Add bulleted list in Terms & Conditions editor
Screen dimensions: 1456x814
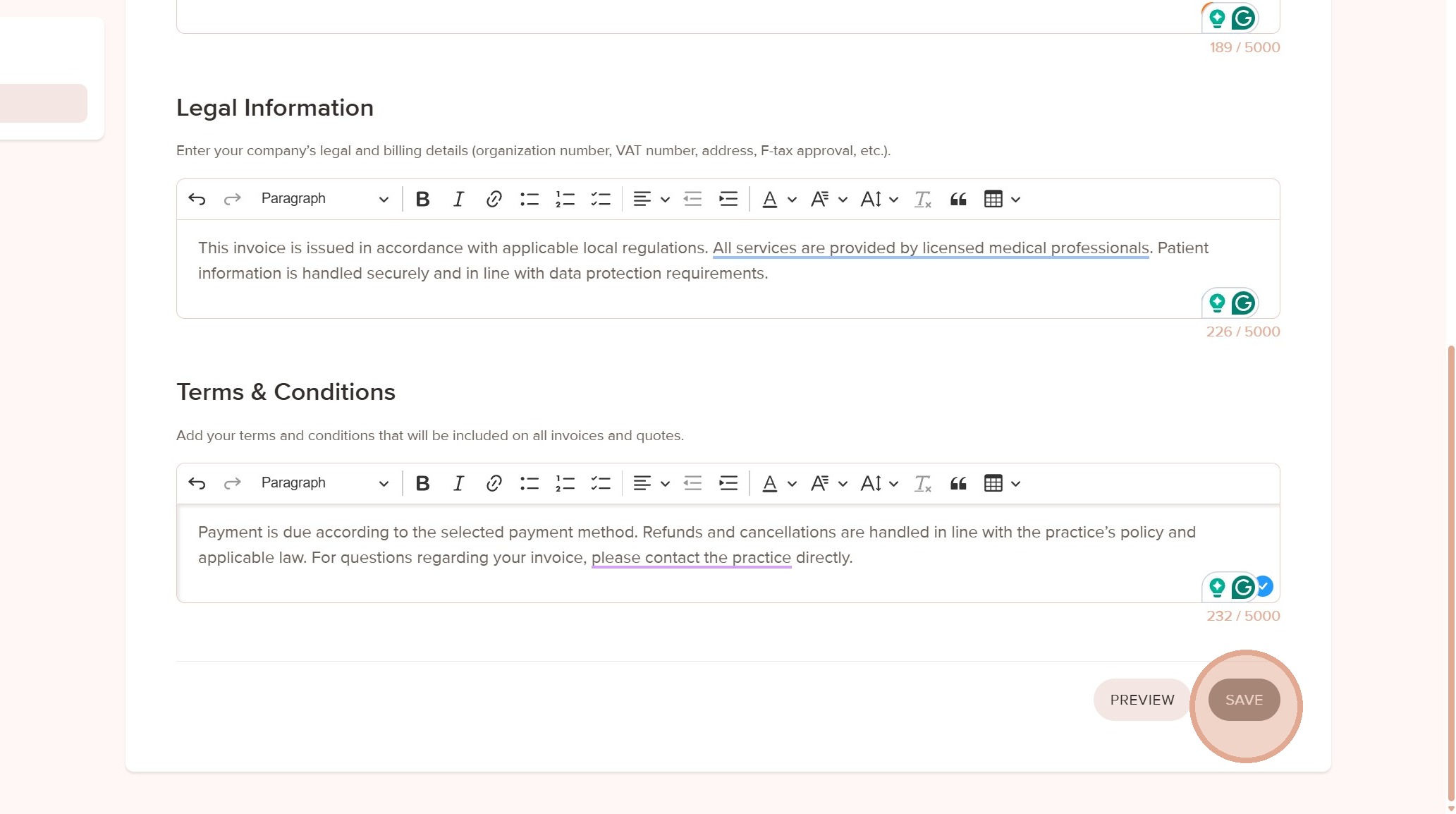[529, 484]
